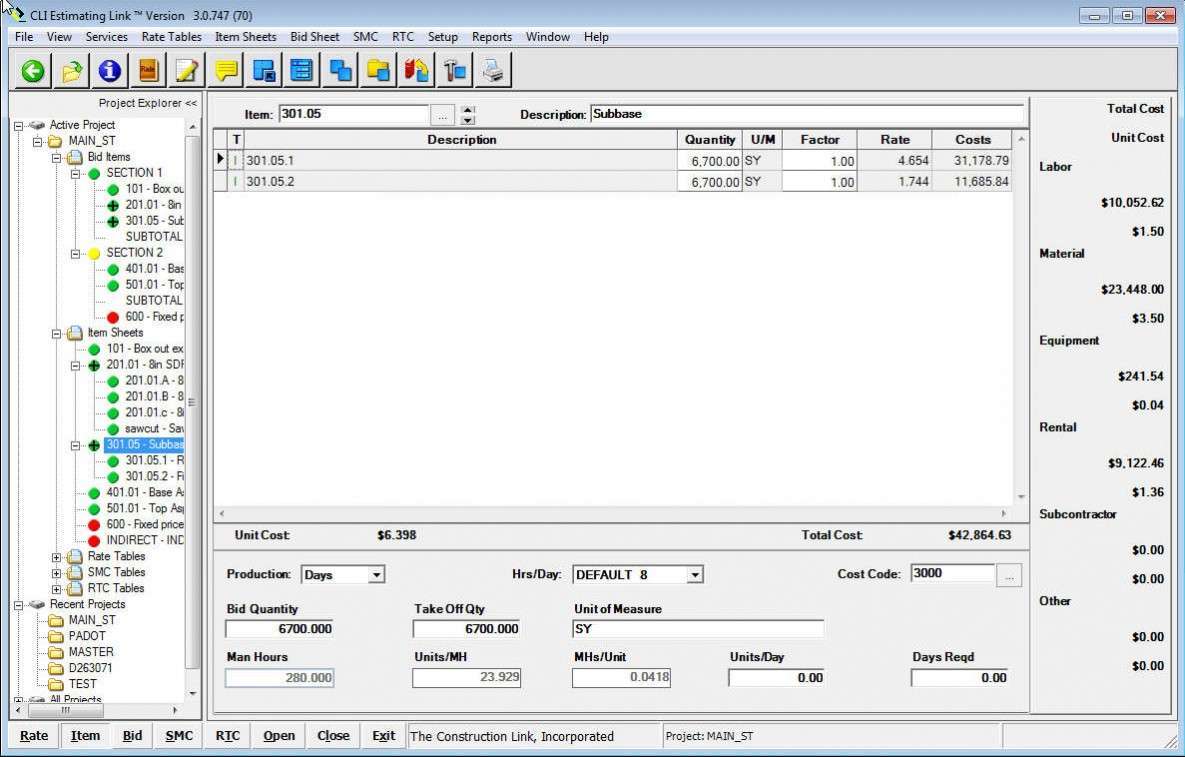Collapse the Bid Items tree node
Viewport: 1185px width, 757px height.
click(x=56, y=158)
